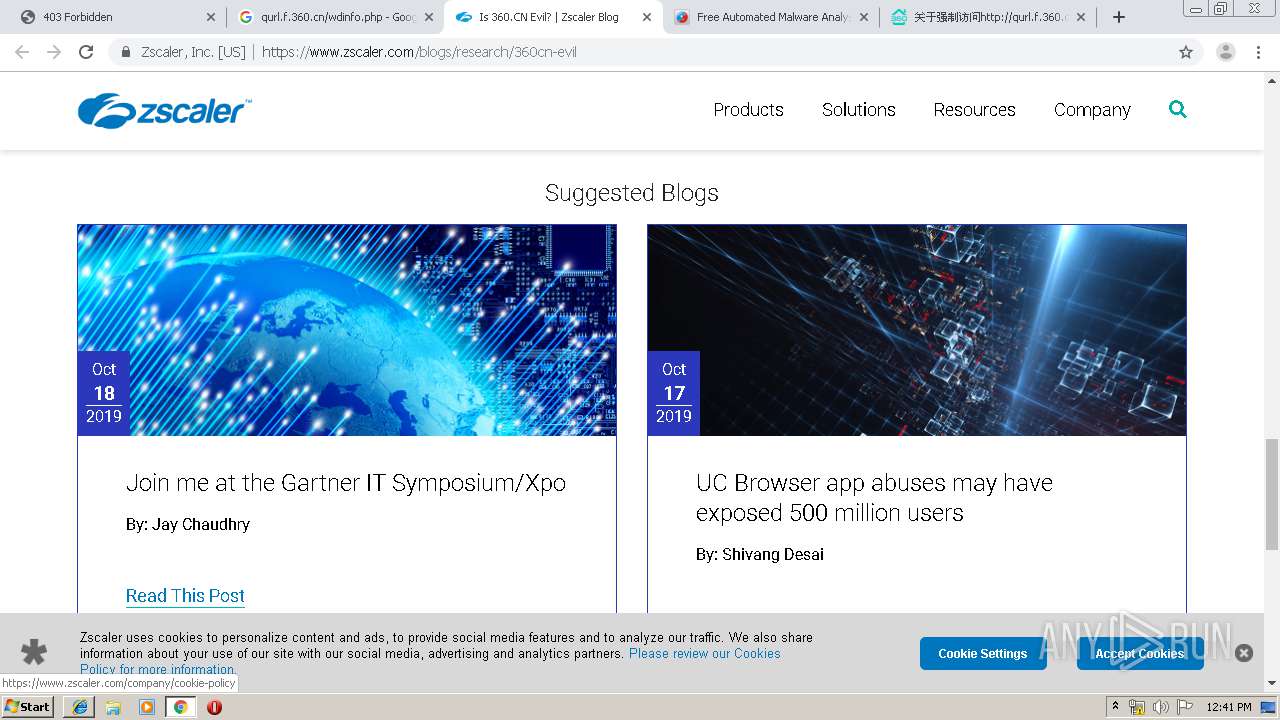Click the Action Center flag tray icon
This screenshot has width=1280, height=720.
[1185, 707]
